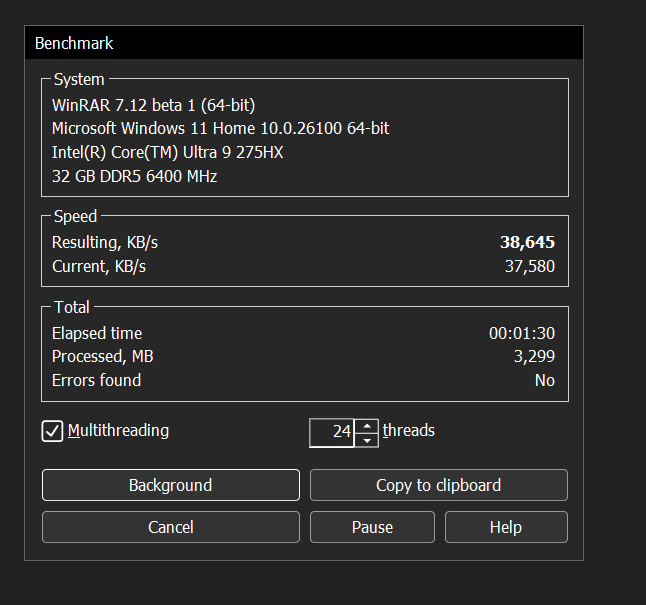Select the Resulting KB/s value 38,645

tap(527, 242)
